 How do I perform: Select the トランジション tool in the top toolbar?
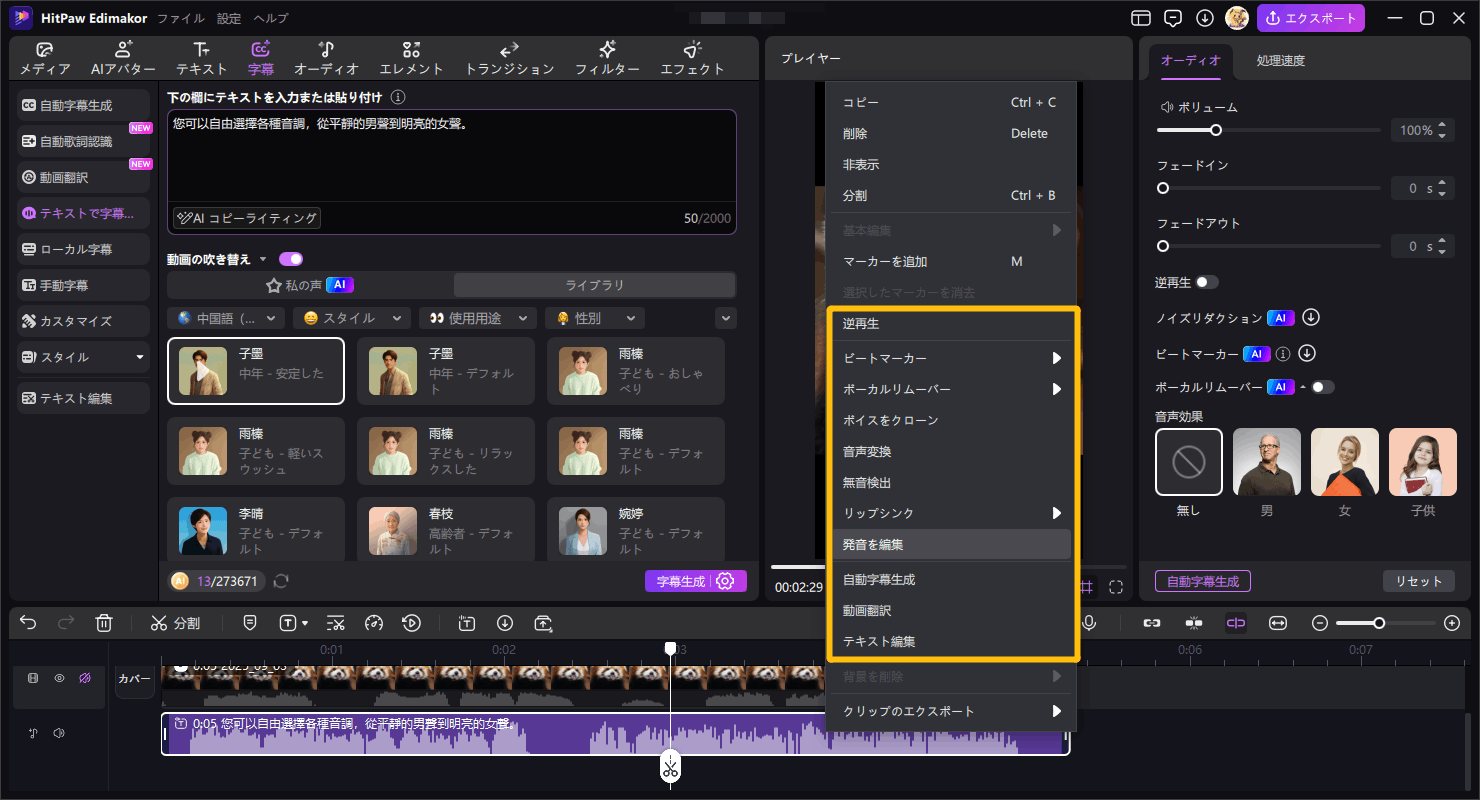pos(508,58)
